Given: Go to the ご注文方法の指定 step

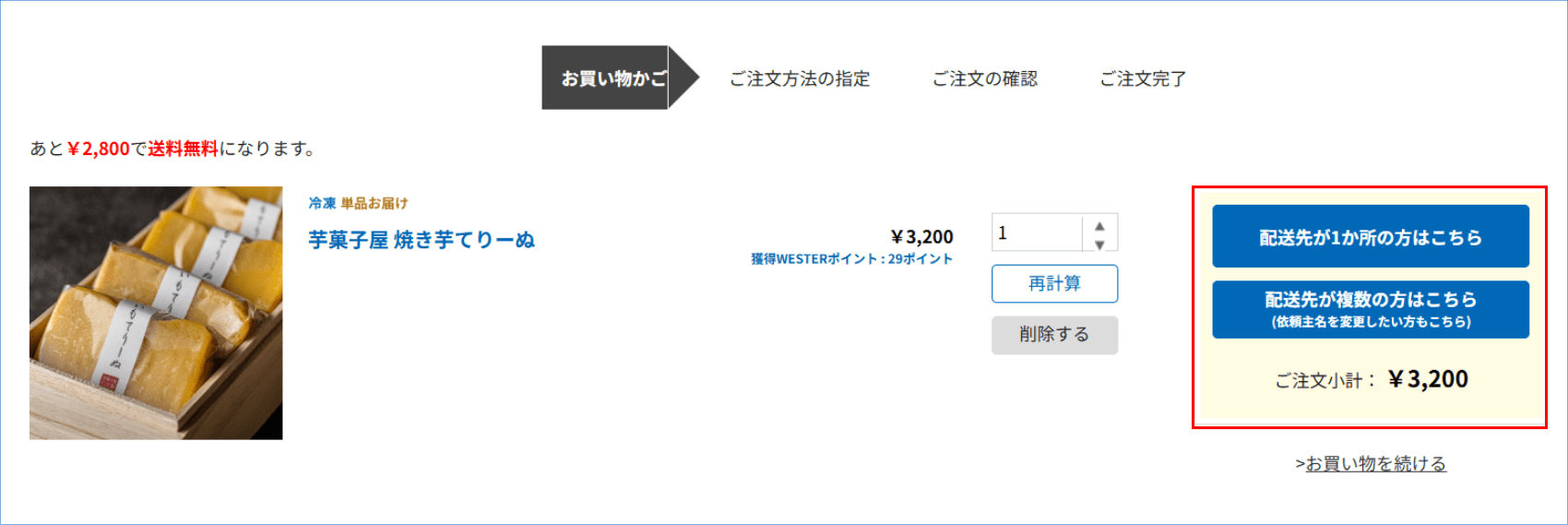Looking at the screenshot, I should (x=800, y=78).
